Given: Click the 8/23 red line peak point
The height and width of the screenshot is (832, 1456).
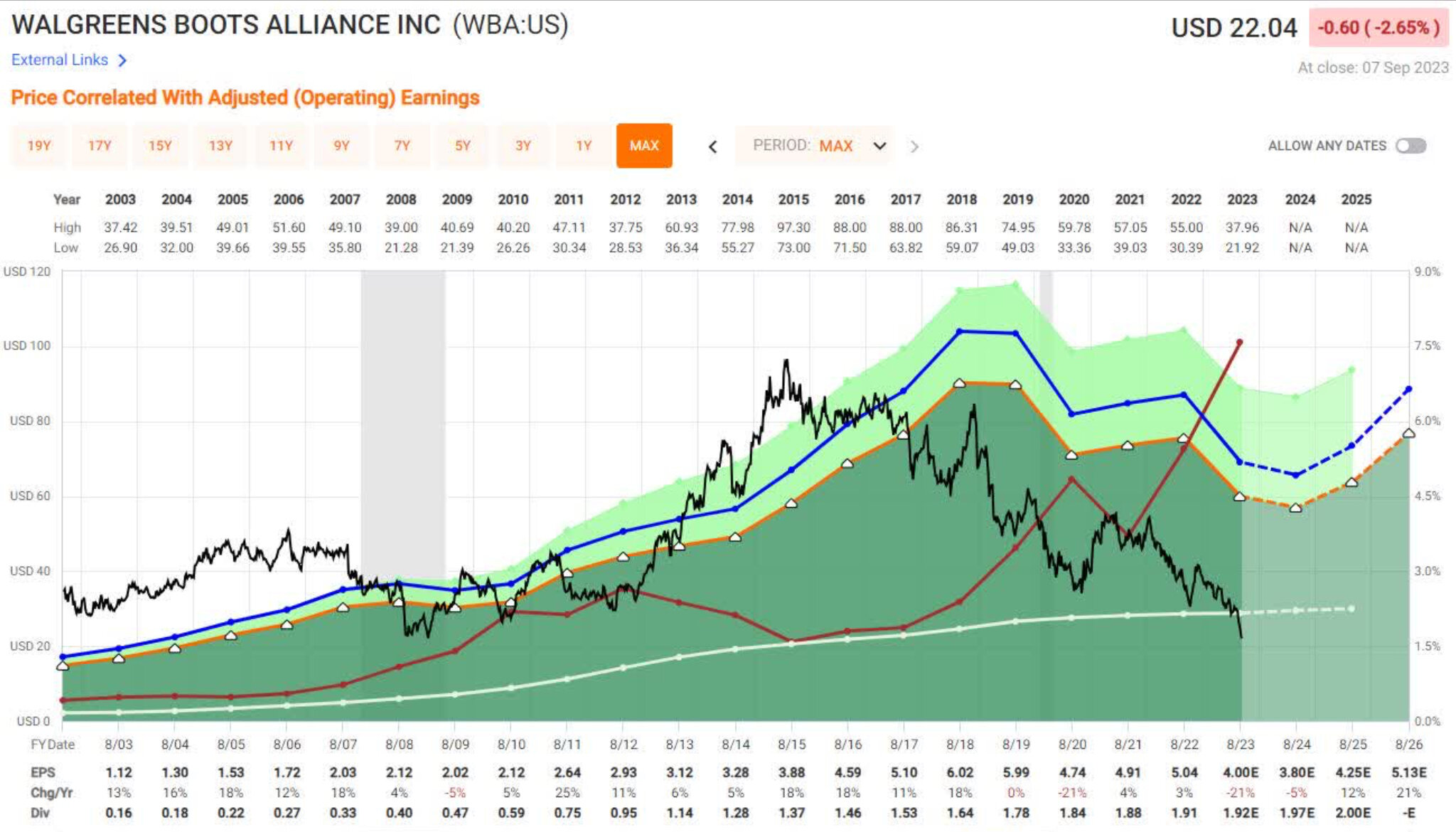Looking at the screenshot, I should tap(1239, 343).
